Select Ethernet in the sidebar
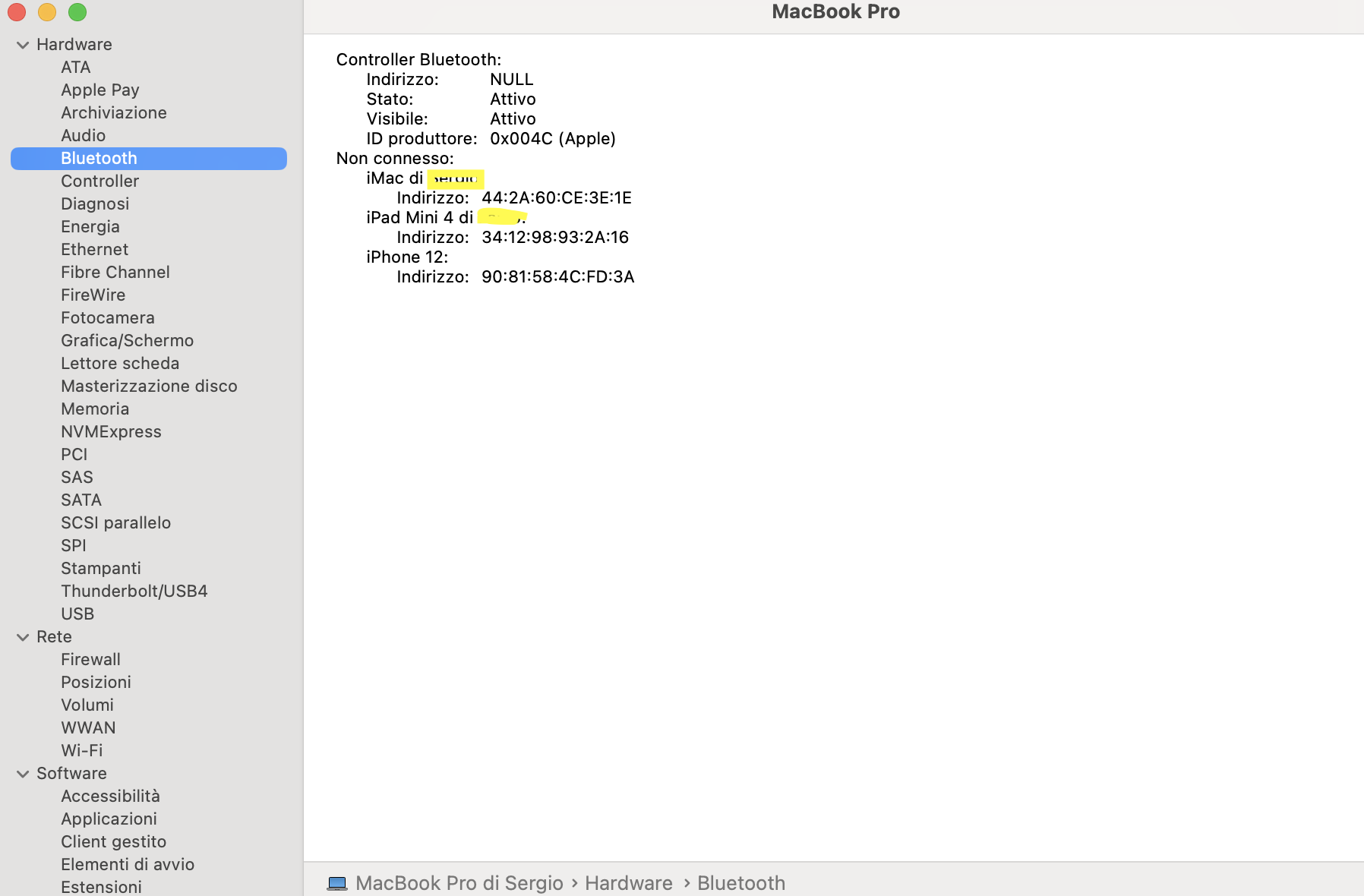This screenshot has height=896, width=1364. point(95,250)
